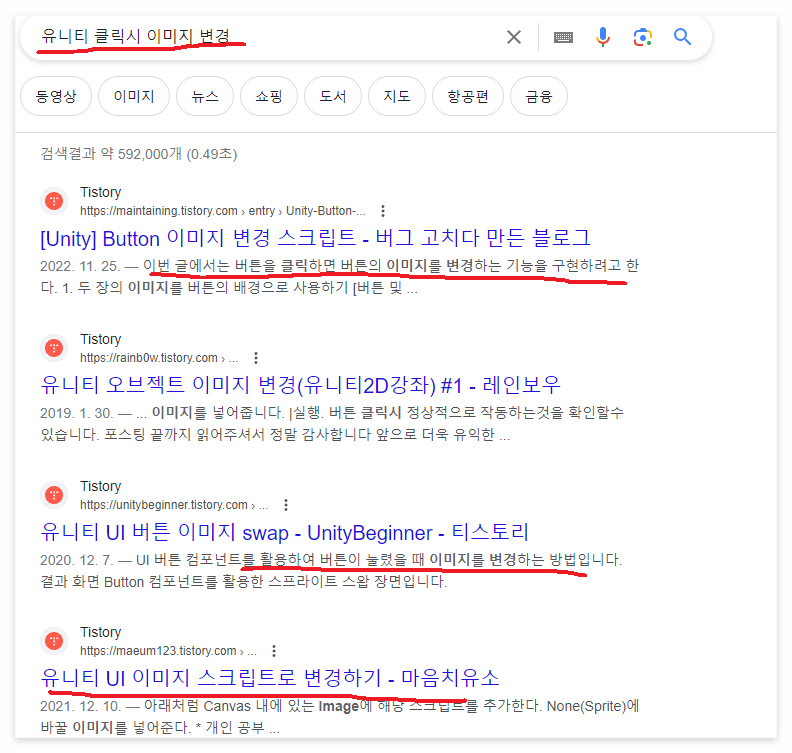Switch to the 쇼핑 filter tab

[269, 96]
